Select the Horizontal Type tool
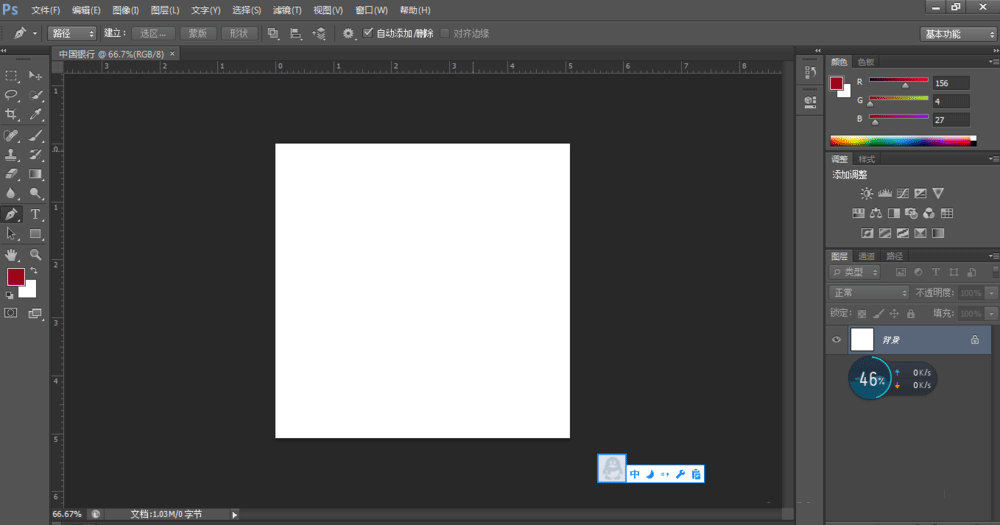The image size is (1000, 525). pos(35,214)
